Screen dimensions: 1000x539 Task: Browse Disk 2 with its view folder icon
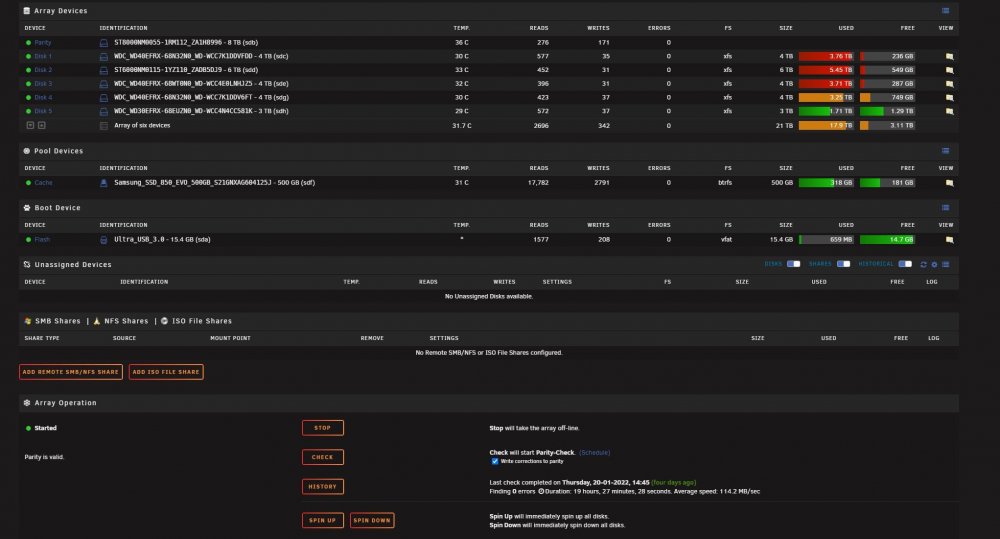click(949, 70)
